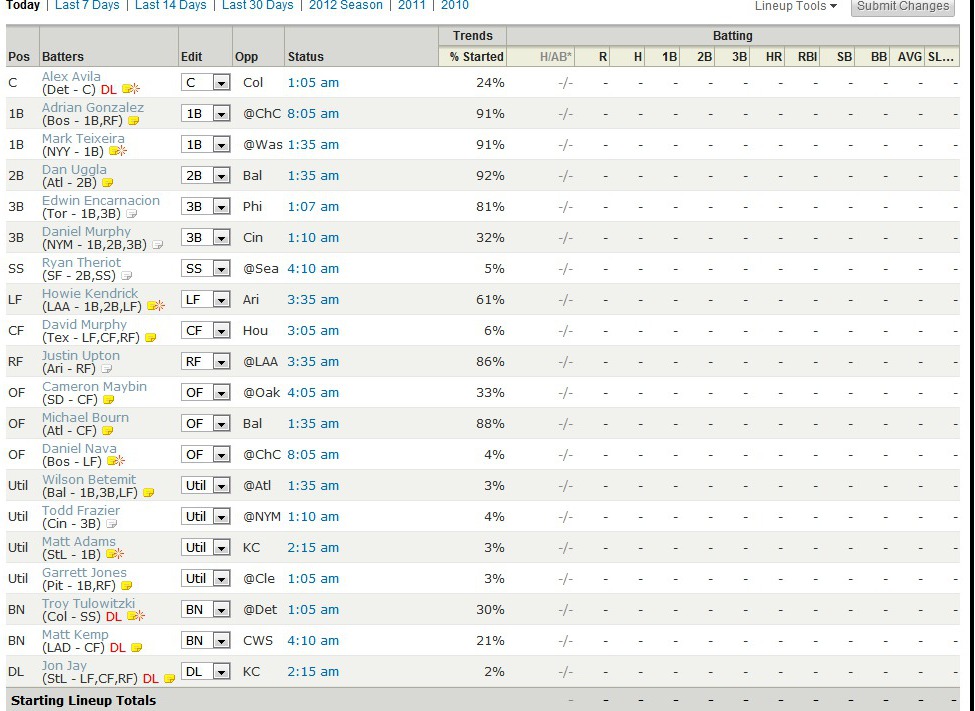The image size is (975, 711).
Task: Open Garrett Jones' yellow note icon
Action: click(x=126, y=586)
